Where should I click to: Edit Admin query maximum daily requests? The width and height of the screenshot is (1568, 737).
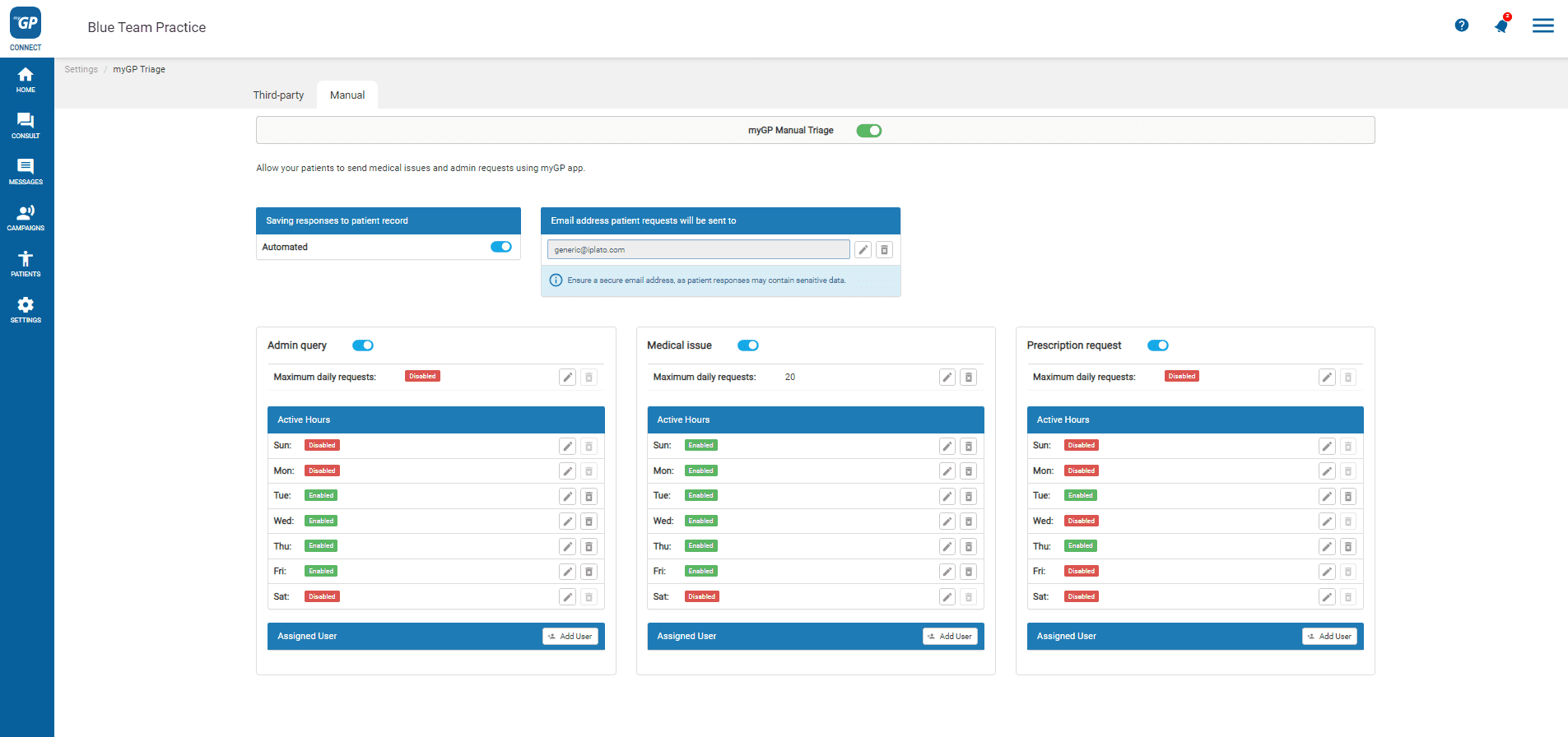568,378
